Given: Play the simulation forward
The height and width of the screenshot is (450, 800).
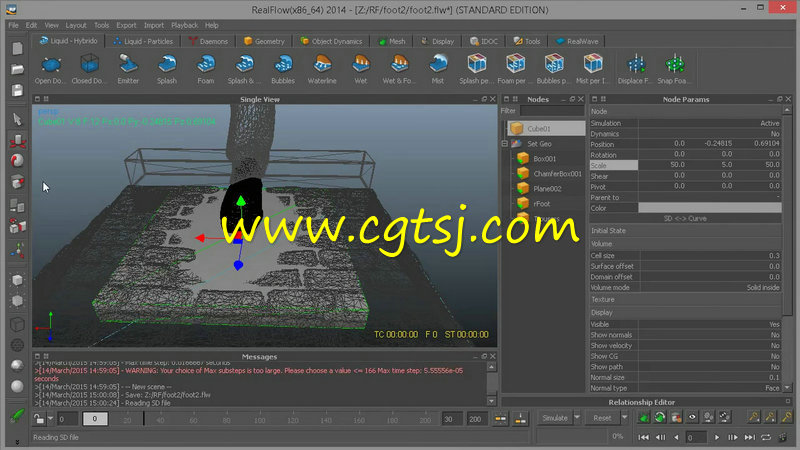Looking at the screenshot, I should point(717,437).
